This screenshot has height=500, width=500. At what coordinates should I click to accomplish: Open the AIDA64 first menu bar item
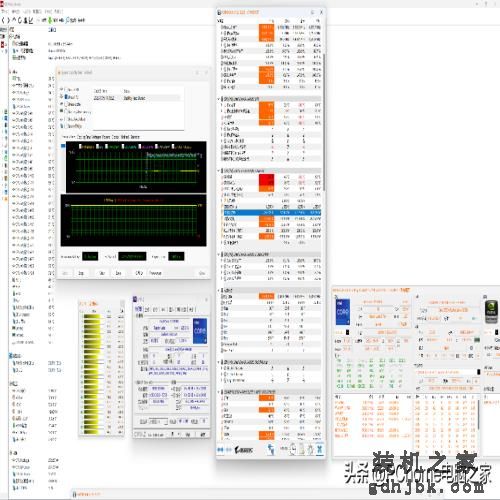pyautogui.click(x=5, y=12)
